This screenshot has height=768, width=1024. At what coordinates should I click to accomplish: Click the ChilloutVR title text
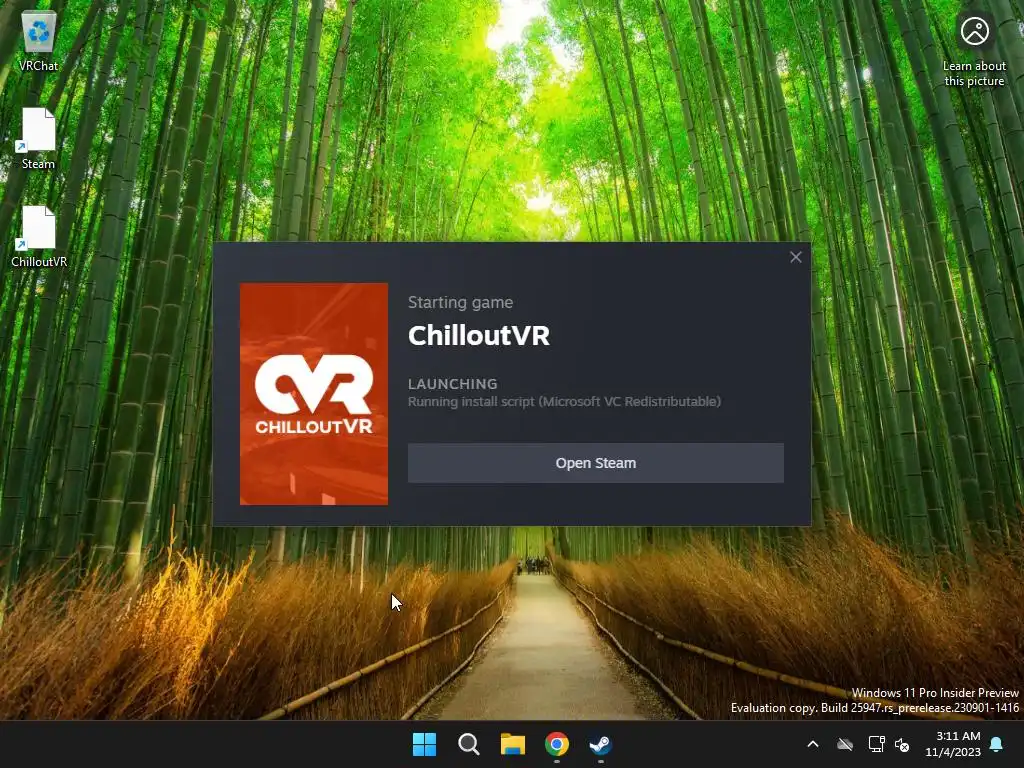(x=479, y=336)
